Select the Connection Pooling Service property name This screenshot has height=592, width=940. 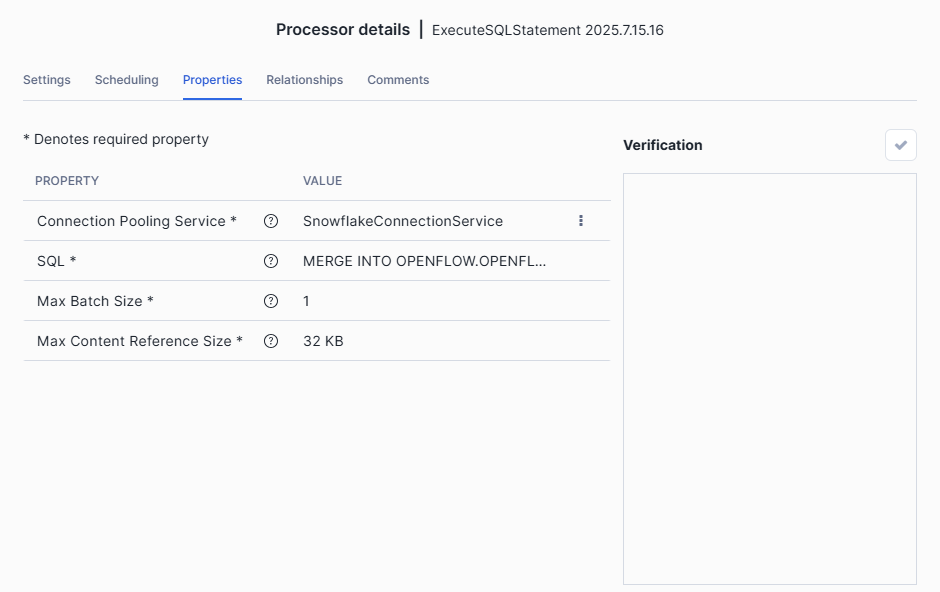click(x=136, y=221)
